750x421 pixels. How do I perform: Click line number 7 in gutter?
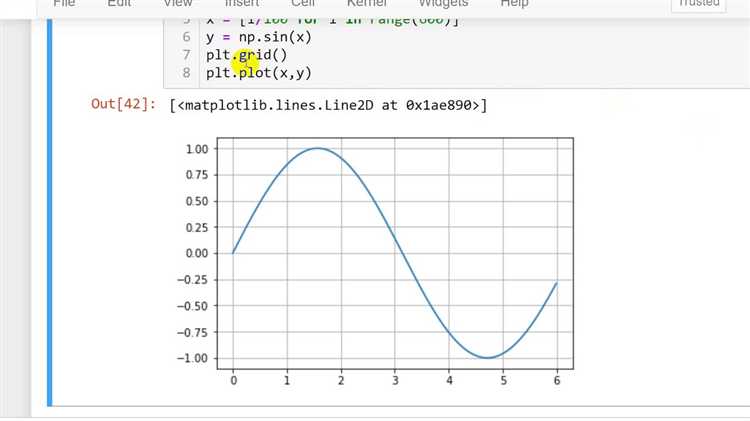pyautogui.click(x=187, y=55)
